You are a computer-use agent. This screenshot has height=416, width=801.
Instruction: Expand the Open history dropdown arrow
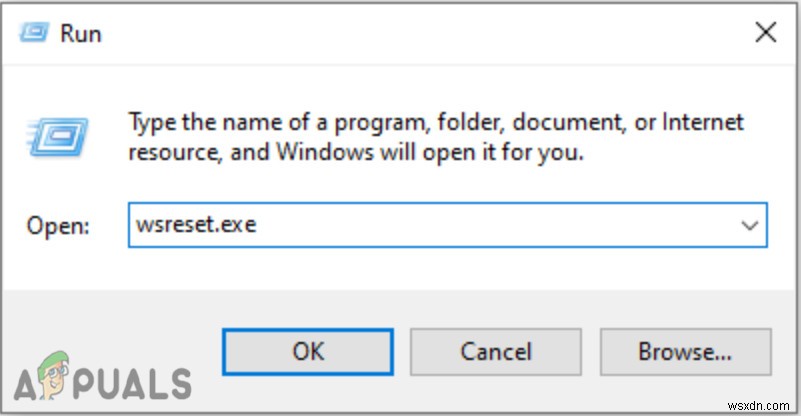click(x=750, y=226)
